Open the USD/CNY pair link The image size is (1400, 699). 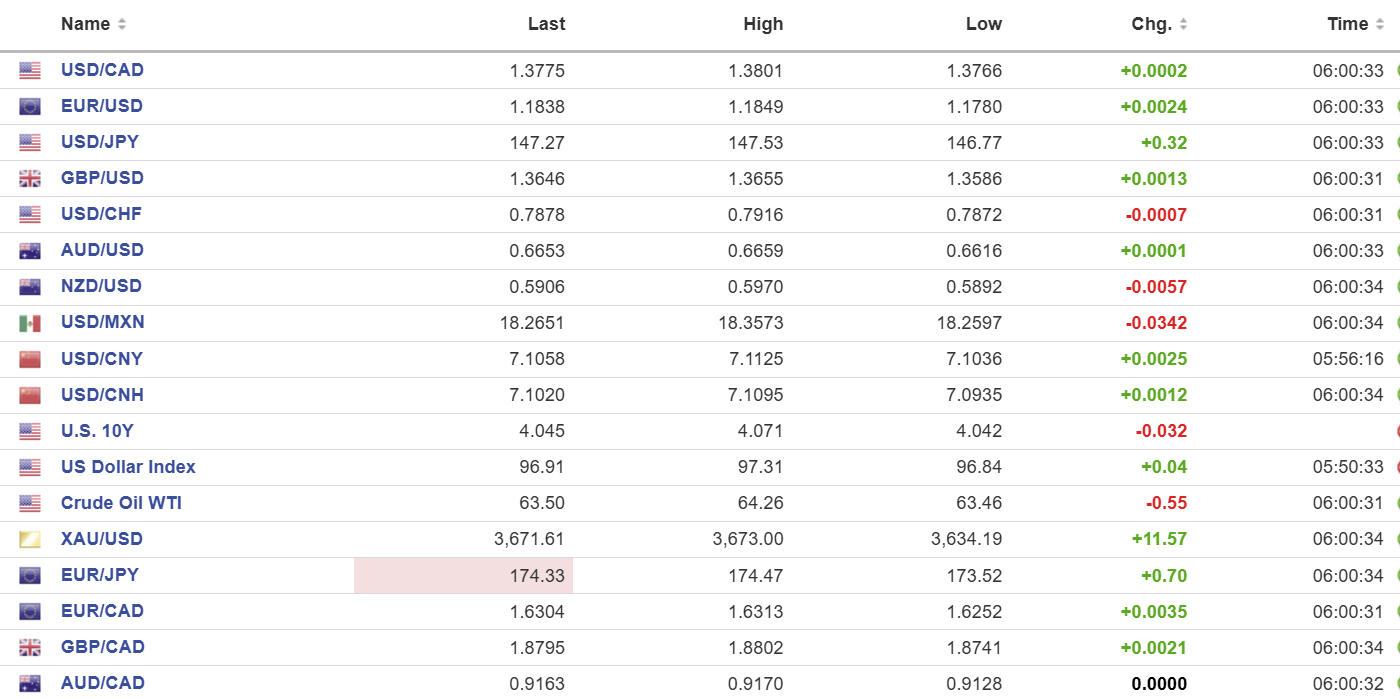click(x=102, y=358)
